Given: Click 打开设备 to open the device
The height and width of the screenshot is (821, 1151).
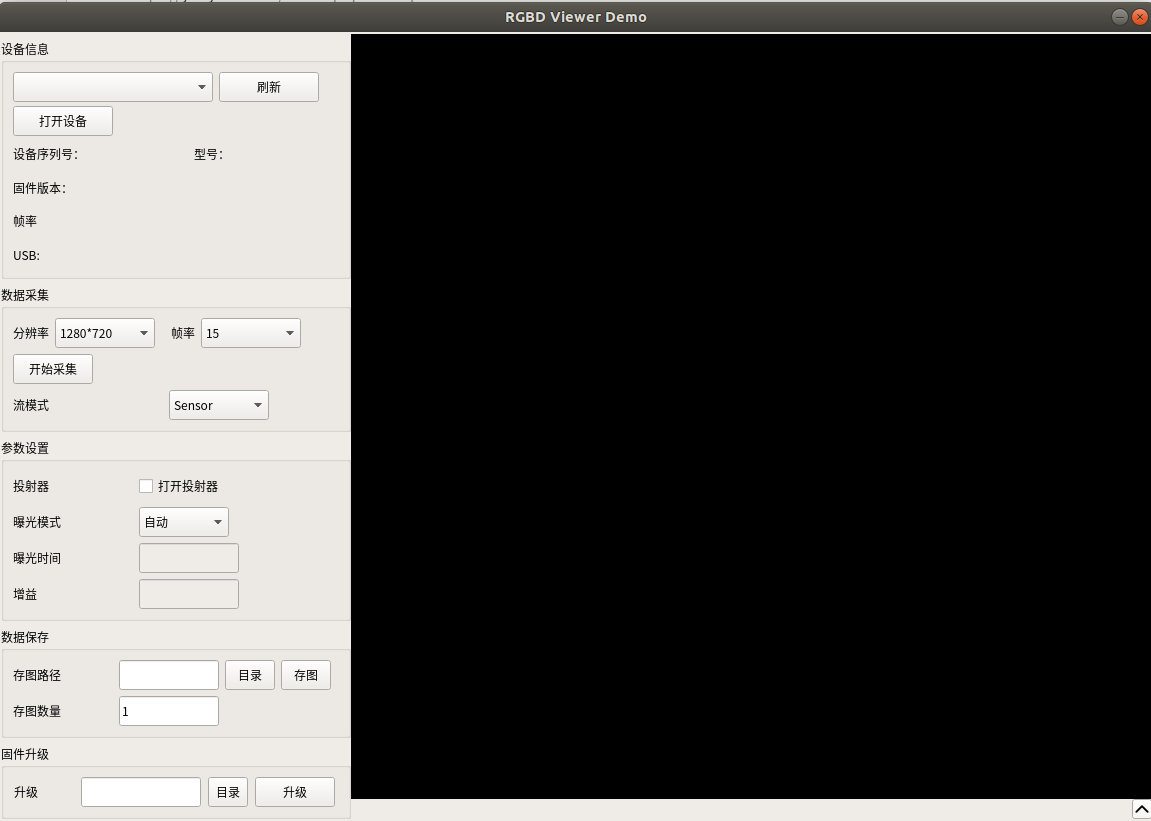Looking at the screenshot, I should pyautogui.click(x=62, y=120).
